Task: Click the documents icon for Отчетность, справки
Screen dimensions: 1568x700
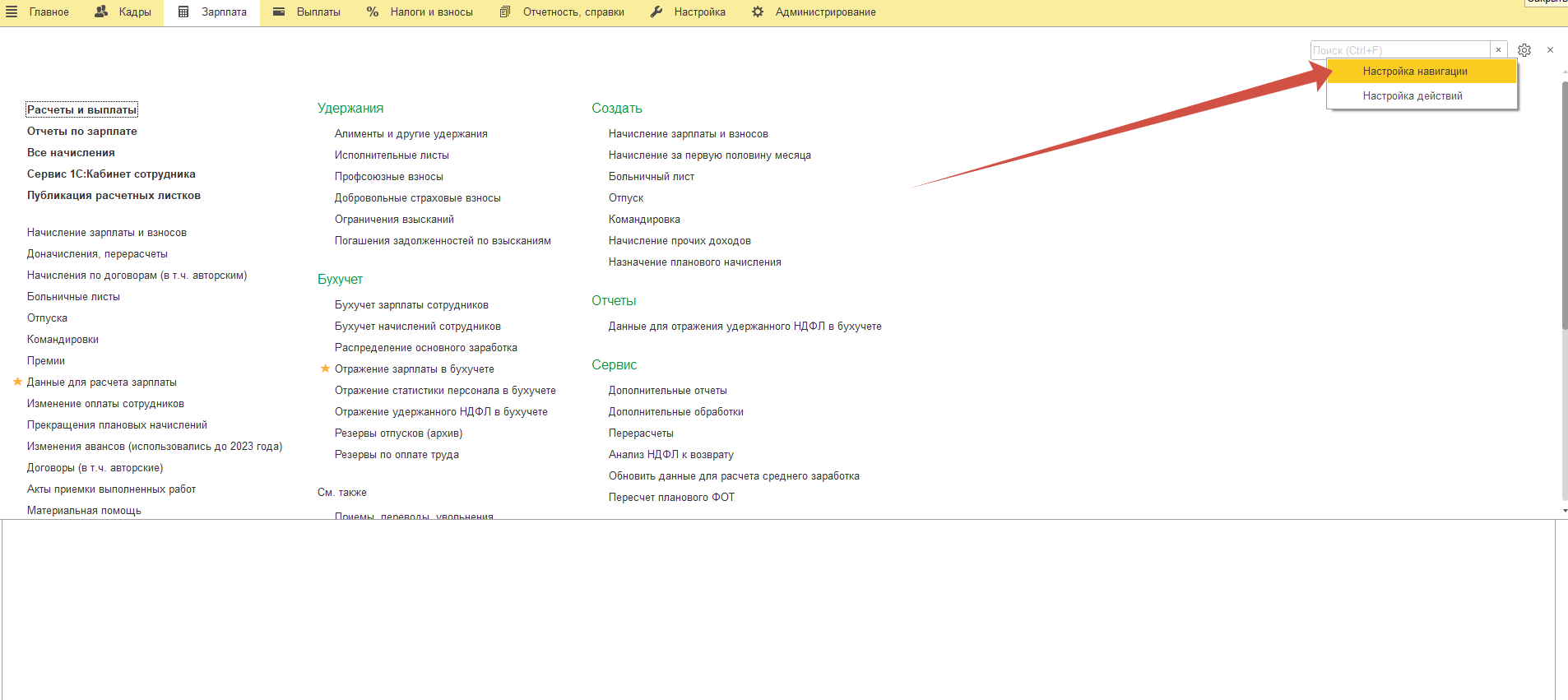Action: (x=505, y=12)
